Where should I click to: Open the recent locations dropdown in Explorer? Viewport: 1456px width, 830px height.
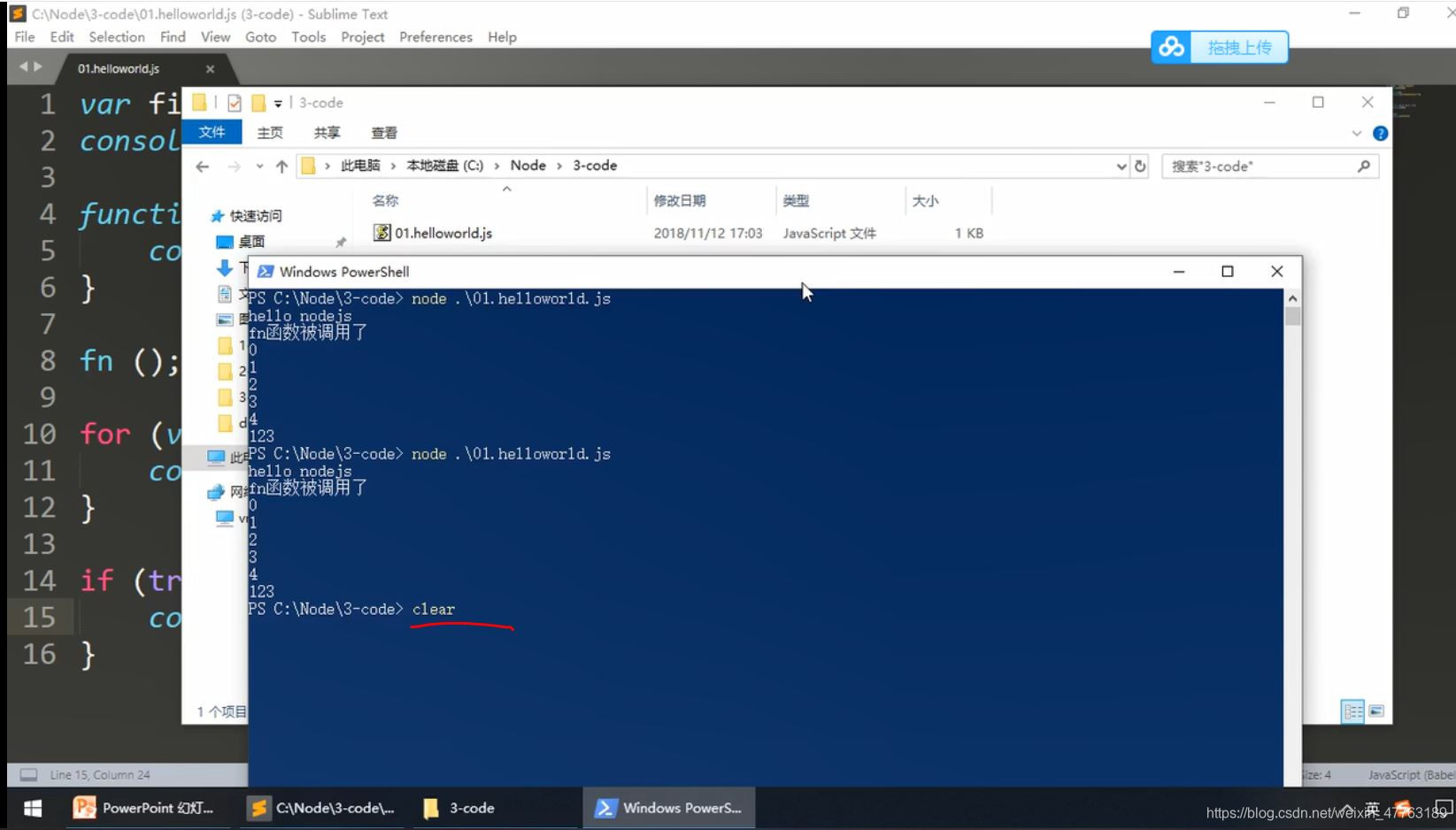[259, 166]
